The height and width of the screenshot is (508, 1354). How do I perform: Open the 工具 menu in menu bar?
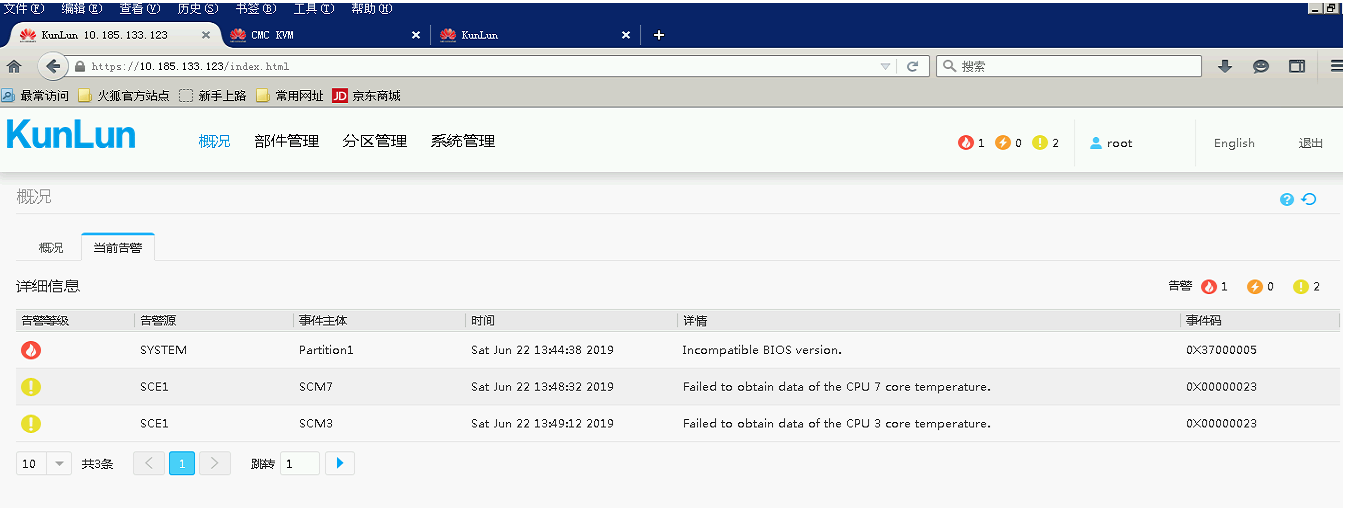click(x=314, y=8)
